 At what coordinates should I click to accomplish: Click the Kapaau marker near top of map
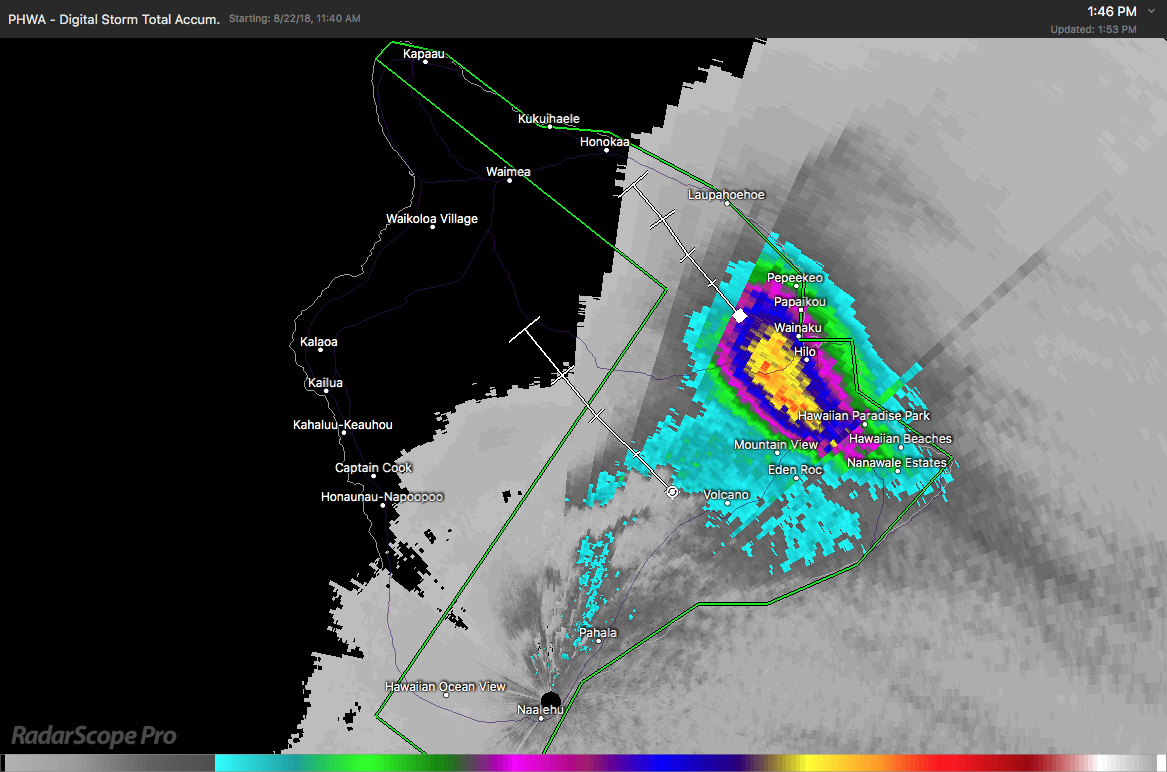(424, 64)
